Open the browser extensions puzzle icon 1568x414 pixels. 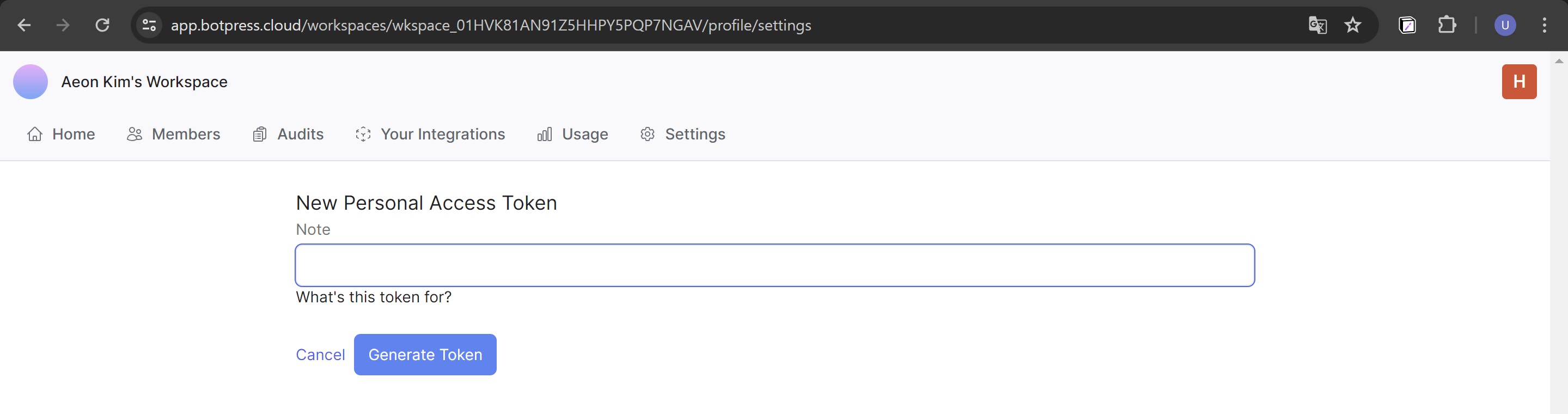1447,25
